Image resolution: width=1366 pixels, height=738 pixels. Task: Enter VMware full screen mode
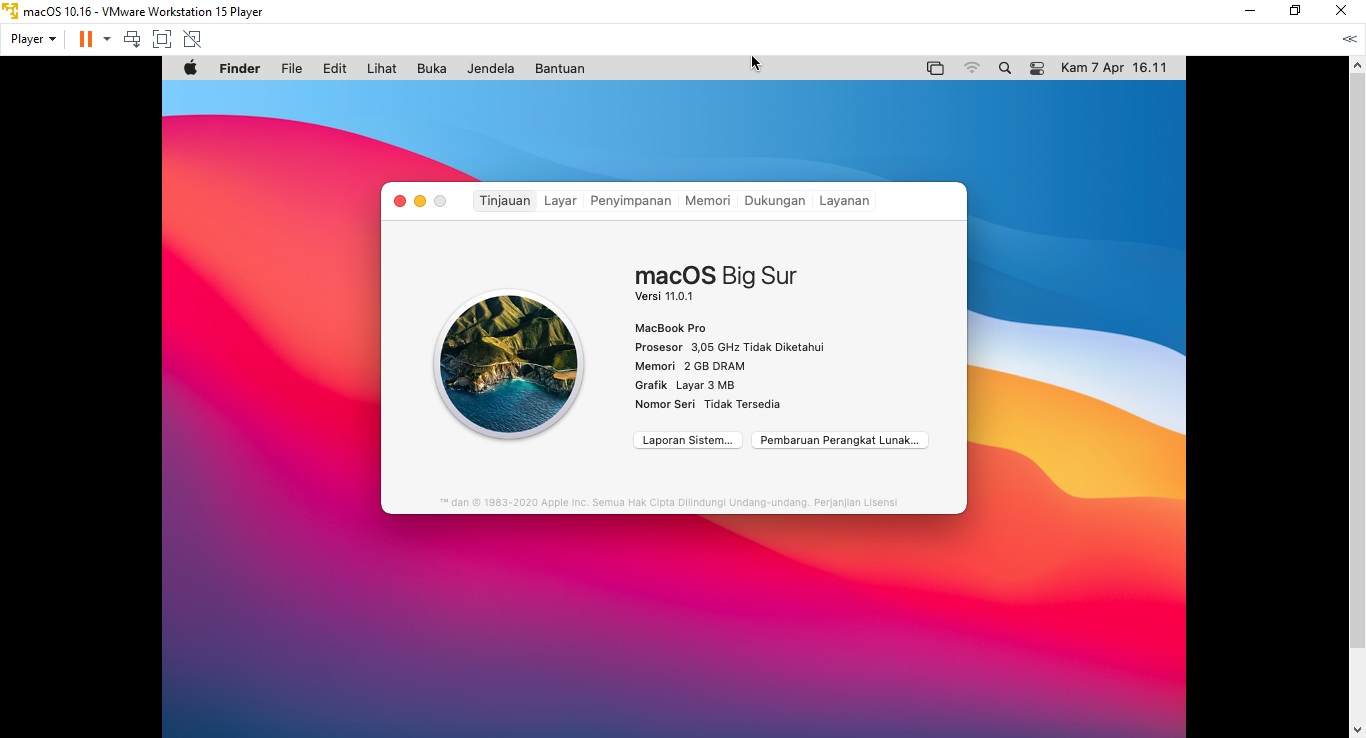tap(162, 39)
